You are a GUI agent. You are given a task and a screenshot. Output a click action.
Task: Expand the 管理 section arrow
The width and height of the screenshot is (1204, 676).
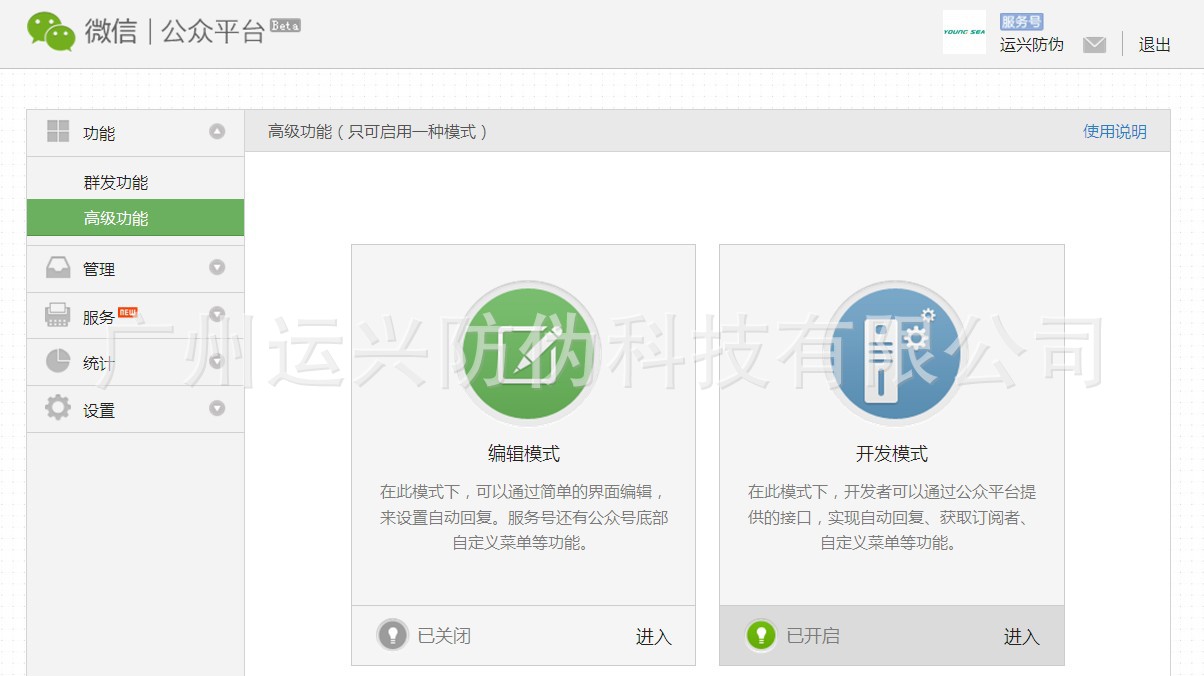point(217,268)
